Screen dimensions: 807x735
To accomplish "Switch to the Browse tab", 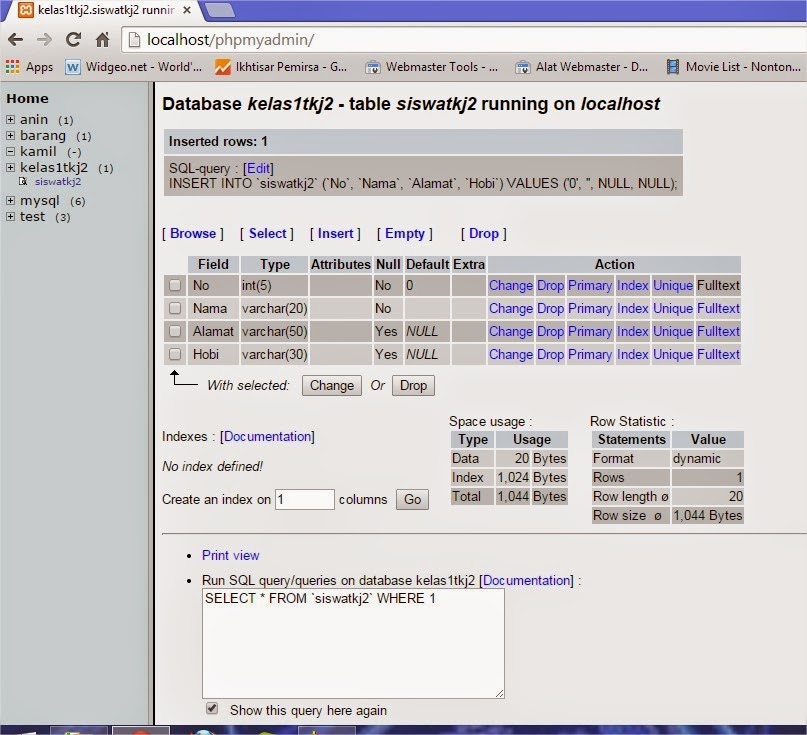I will tap(192, 233).
